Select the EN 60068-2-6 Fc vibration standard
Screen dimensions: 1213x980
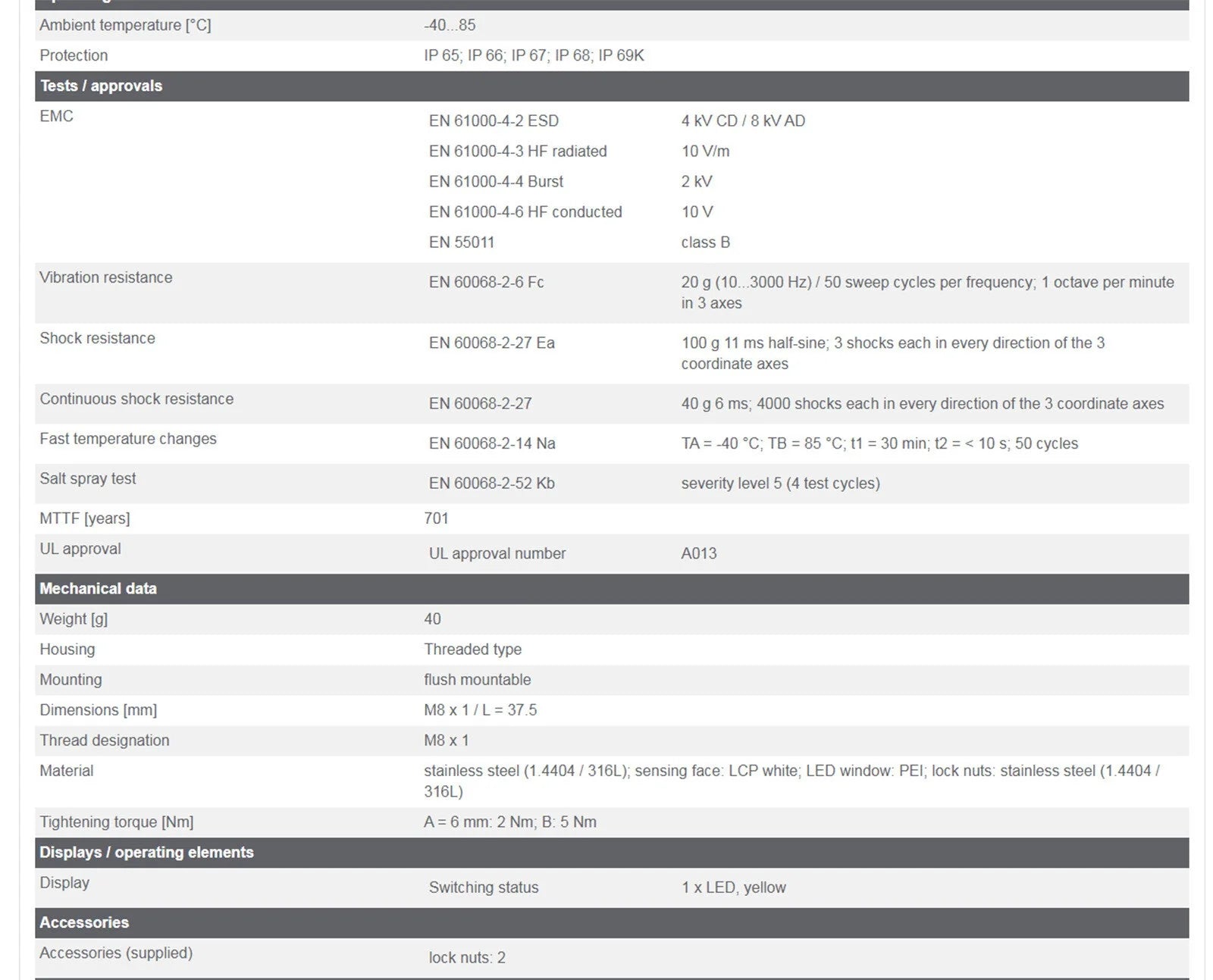pyautogui.click(x=486, y=282)
